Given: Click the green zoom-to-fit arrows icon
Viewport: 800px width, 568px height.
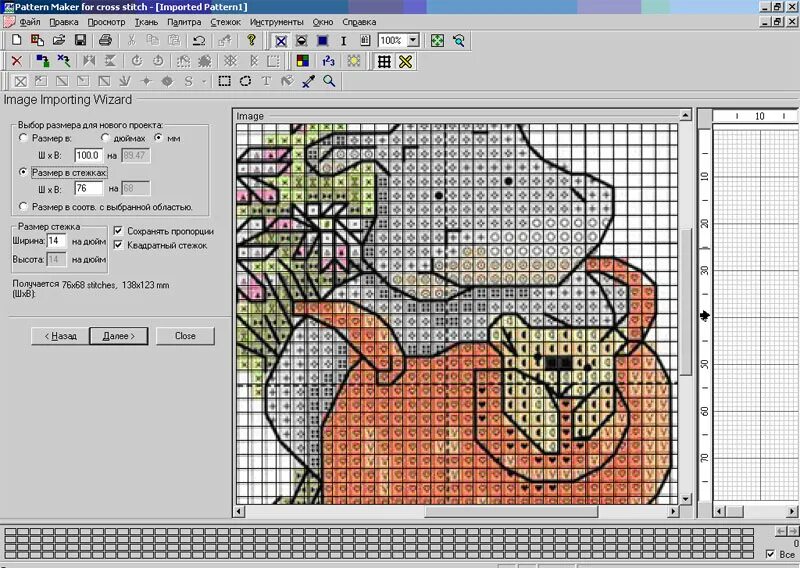Looking at the screenshot, I should (437, 41).
